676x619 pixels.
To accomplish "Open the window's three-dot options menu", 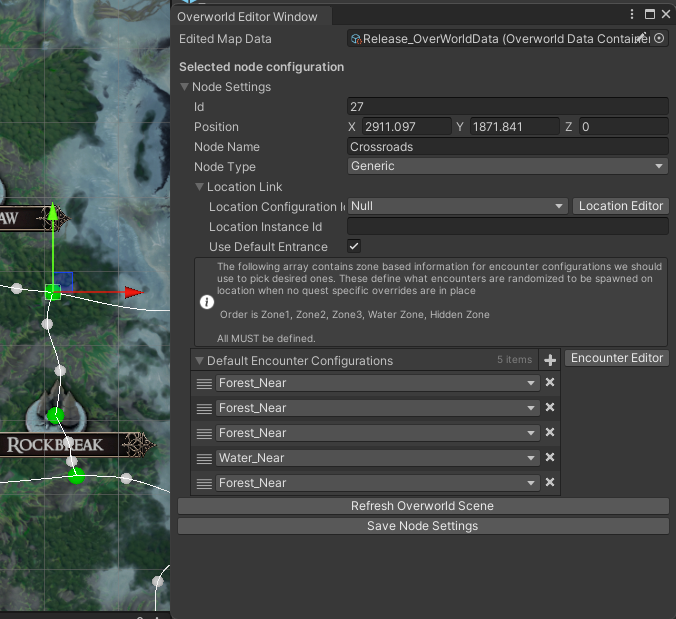I will click(632, 14).
